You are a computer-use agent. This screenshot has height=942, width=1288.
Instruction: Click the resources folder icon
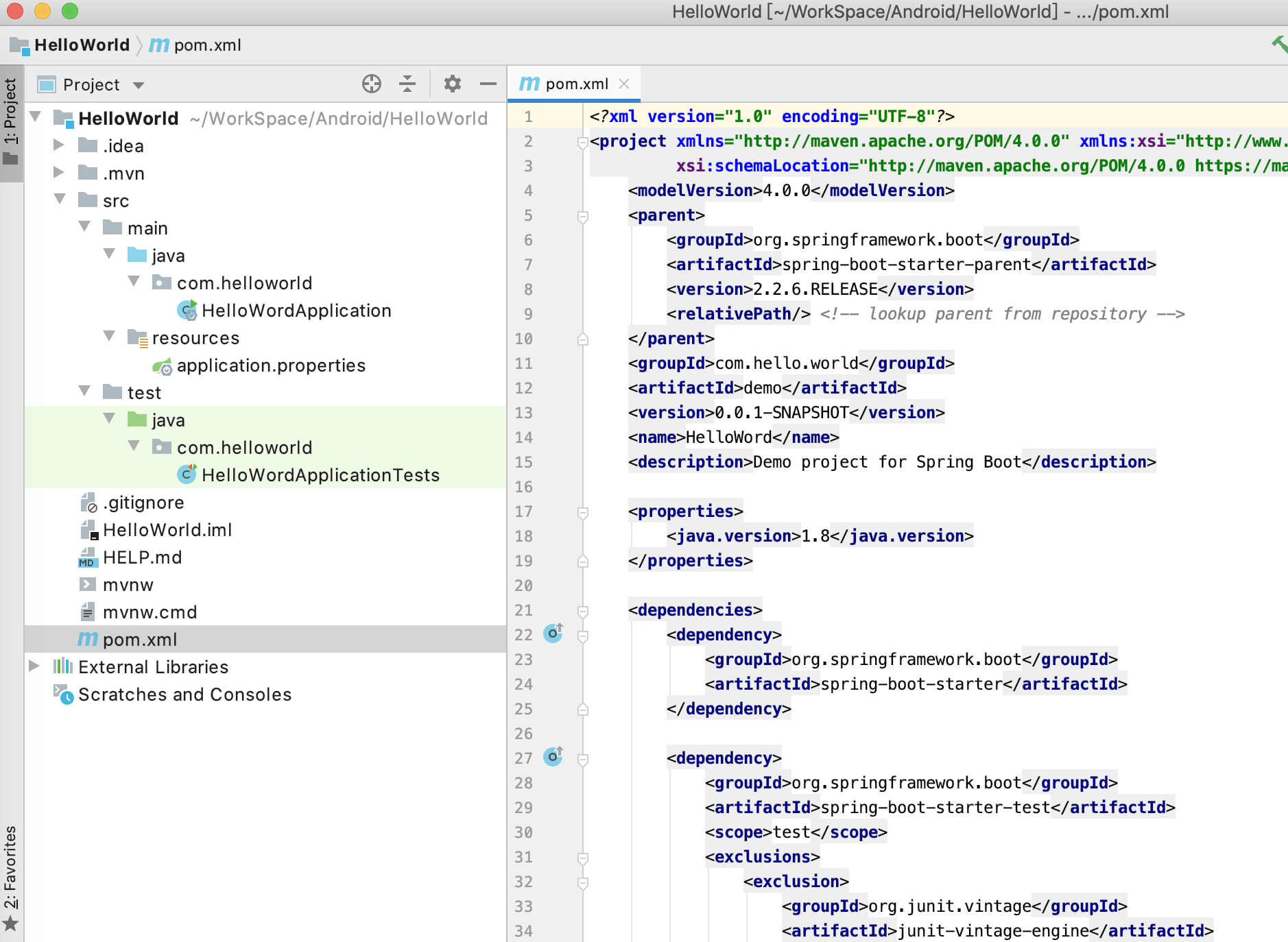tap(138, 338)
